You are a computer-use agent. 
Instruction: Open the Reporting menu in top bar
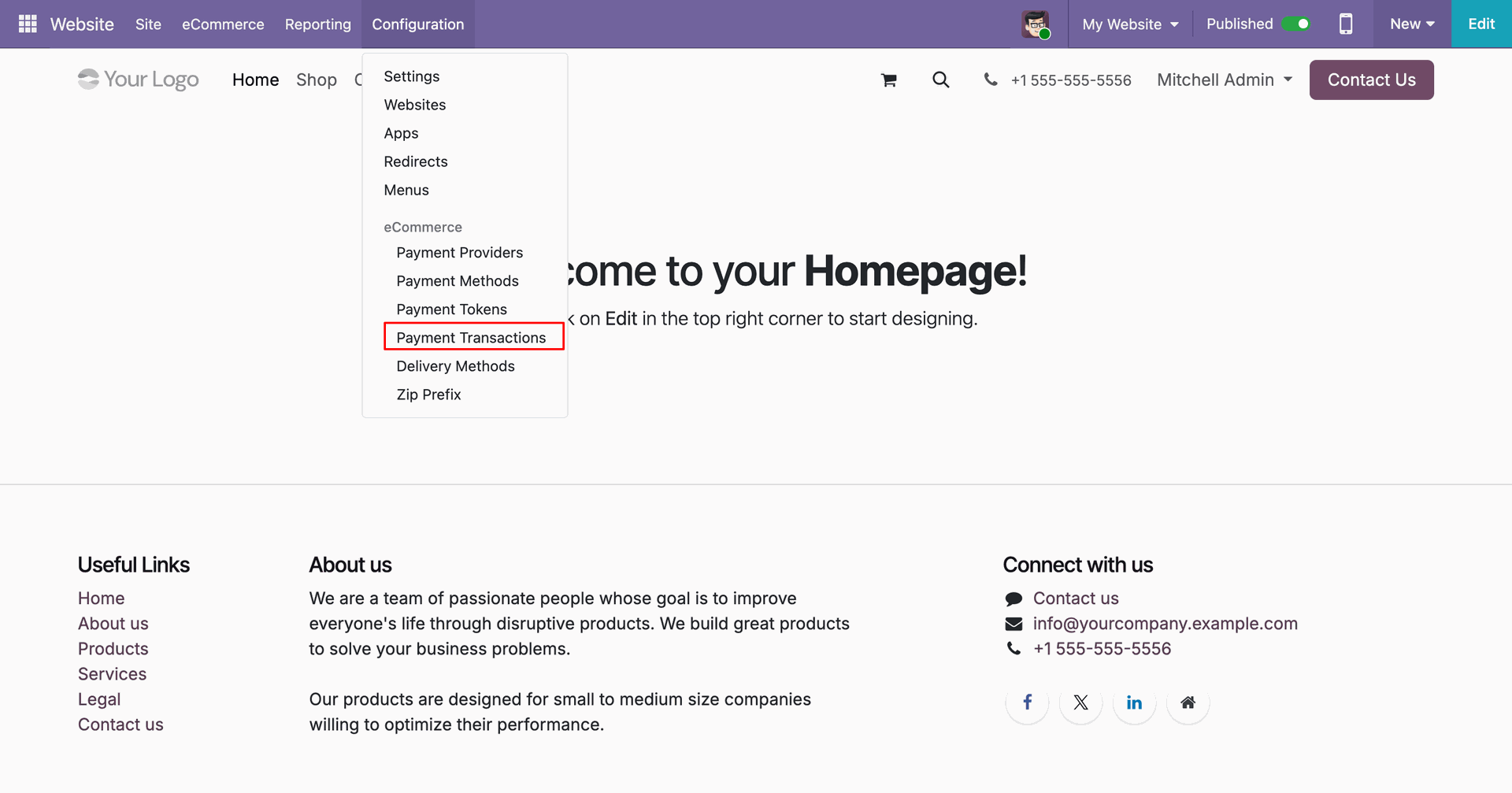[x=317, y=24]
